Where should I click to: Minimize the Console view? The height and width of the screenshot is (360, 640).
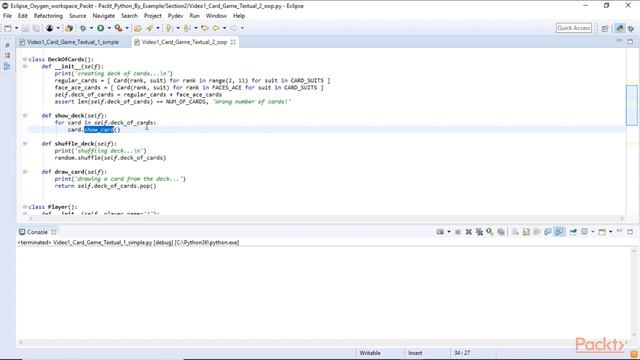coord(619,231)
